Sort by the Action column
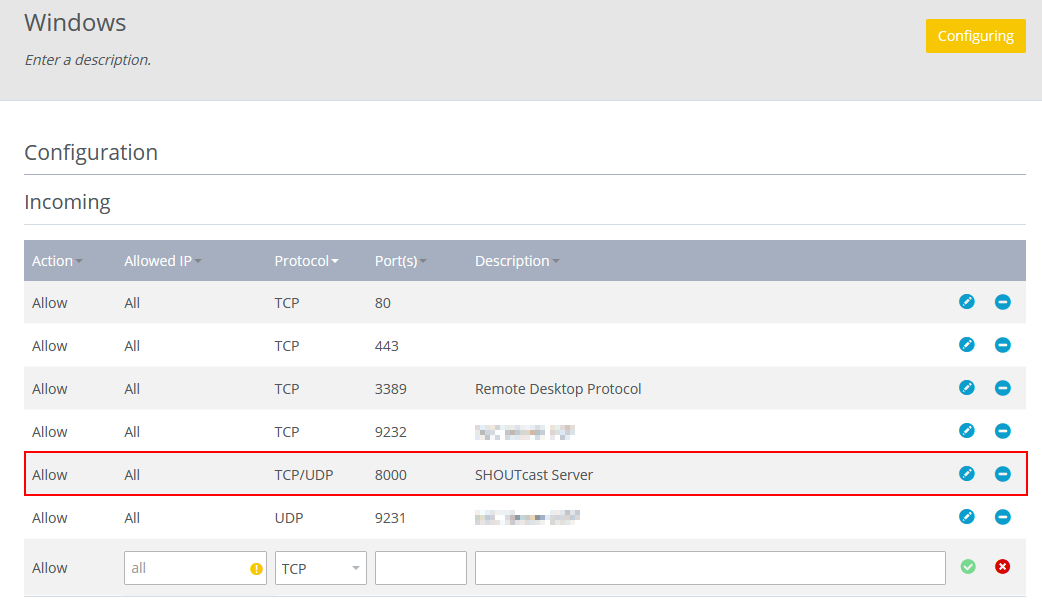Image resolution: width=1042 pixels, height=615 pixels. [x=57, y=261]
